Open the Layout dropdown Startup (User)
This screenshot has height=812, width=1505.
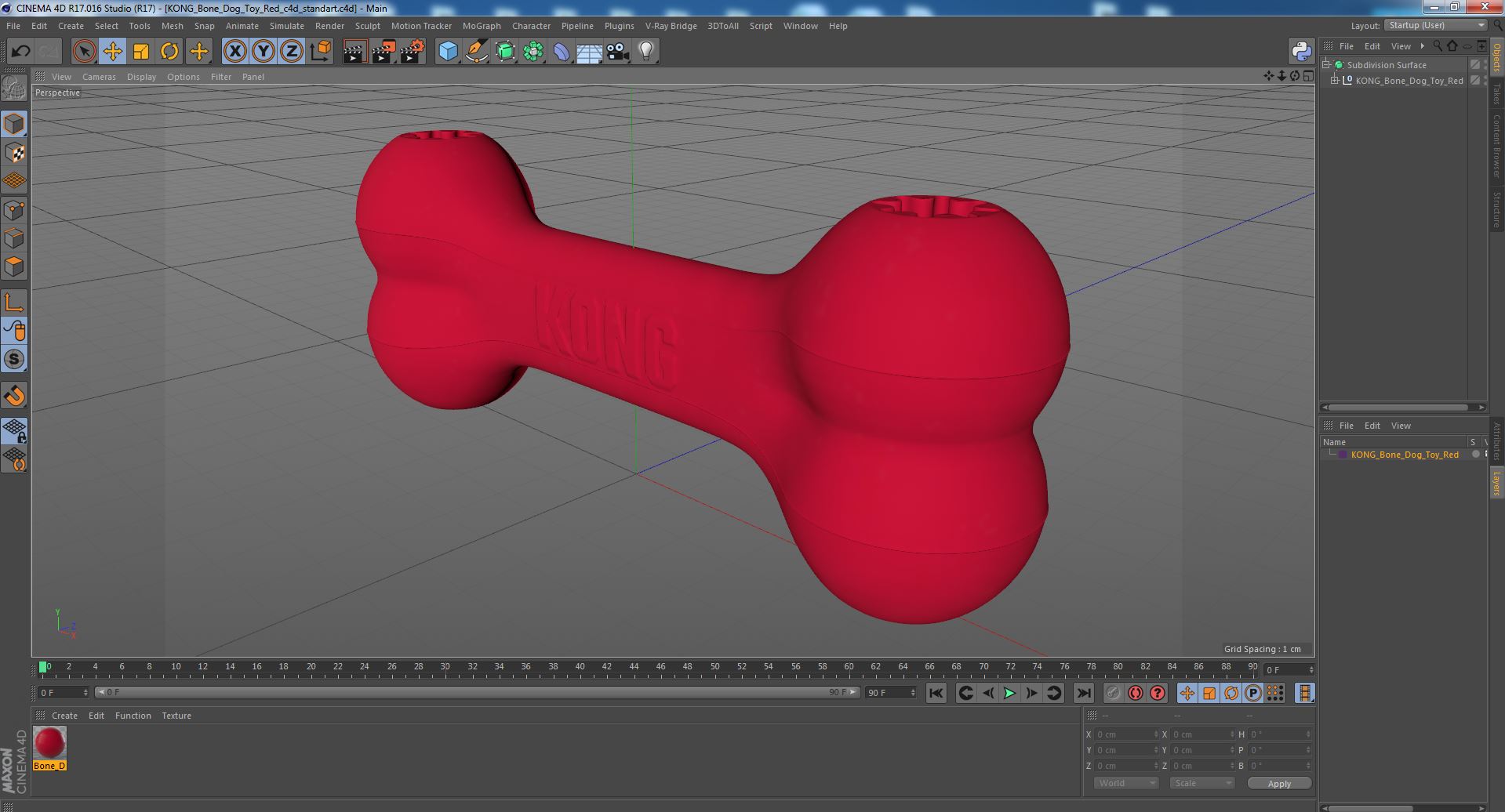(x=1436, y=25)
